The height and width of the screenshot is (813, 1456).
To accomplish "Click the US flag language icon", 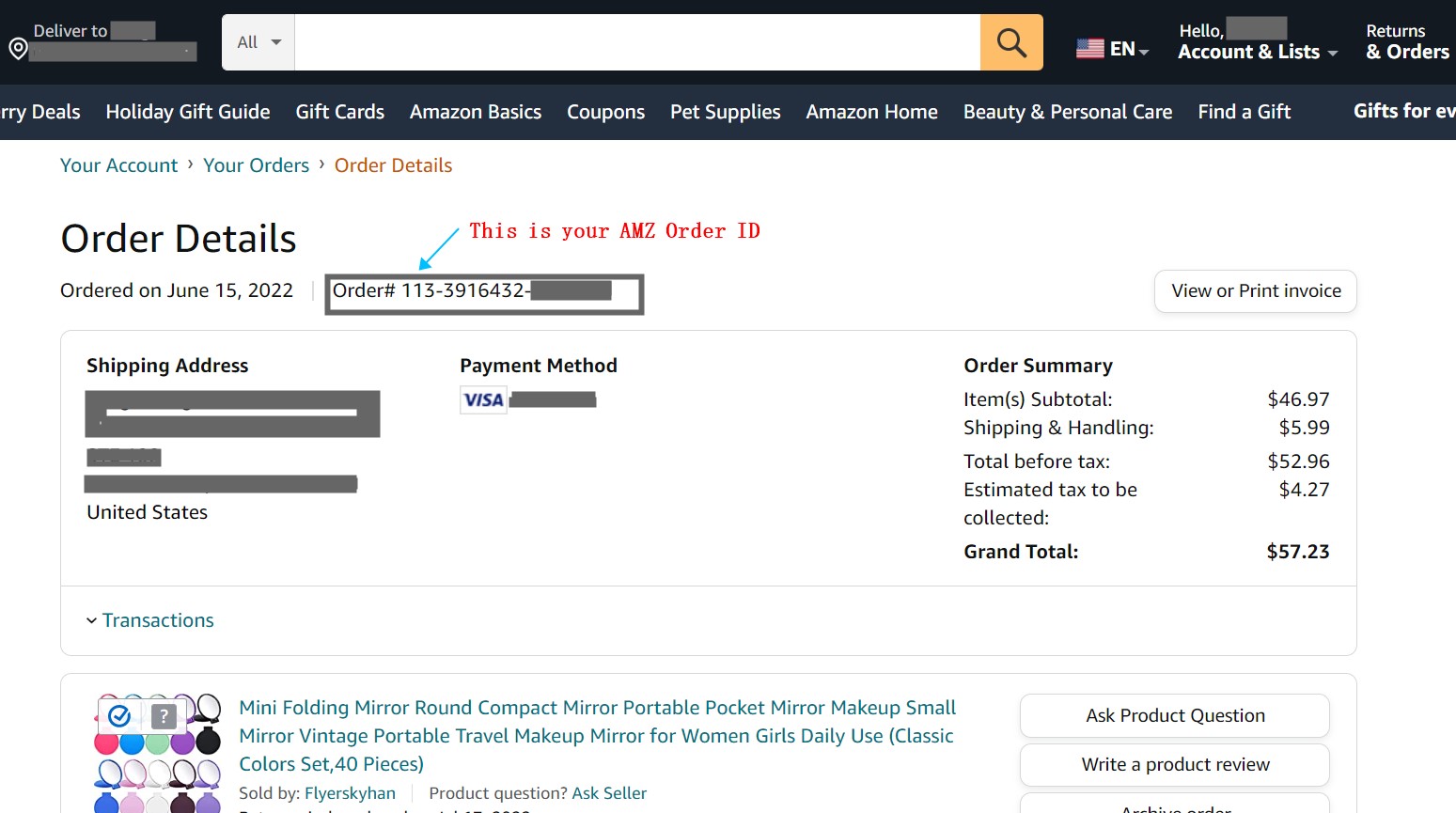I will click(x=1088, y=47).
